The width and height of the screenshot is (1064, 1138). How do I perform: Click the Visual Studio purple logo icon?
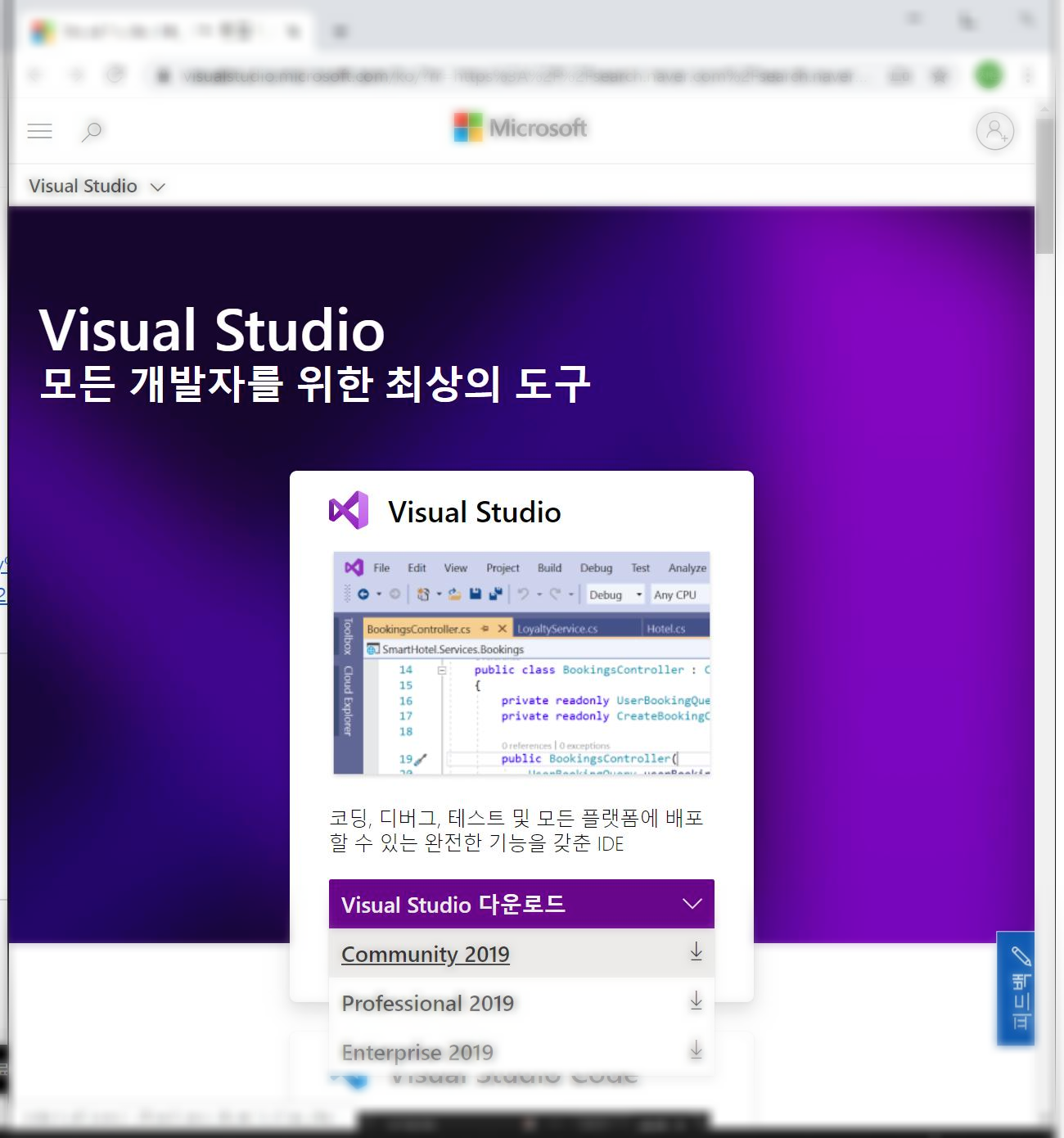[x=349, y=511]
